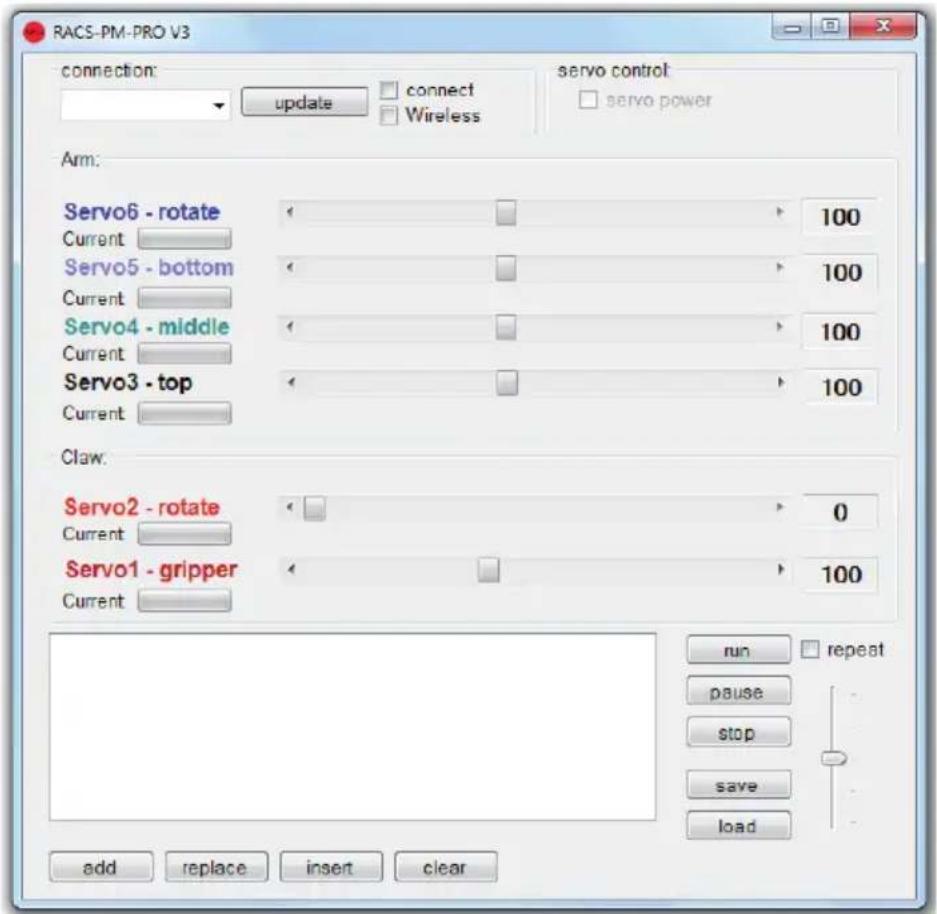Viewport: 937px width, 914px height.
Task: Click the clear button
Action: pyautogui.click(x=446, y=867)
